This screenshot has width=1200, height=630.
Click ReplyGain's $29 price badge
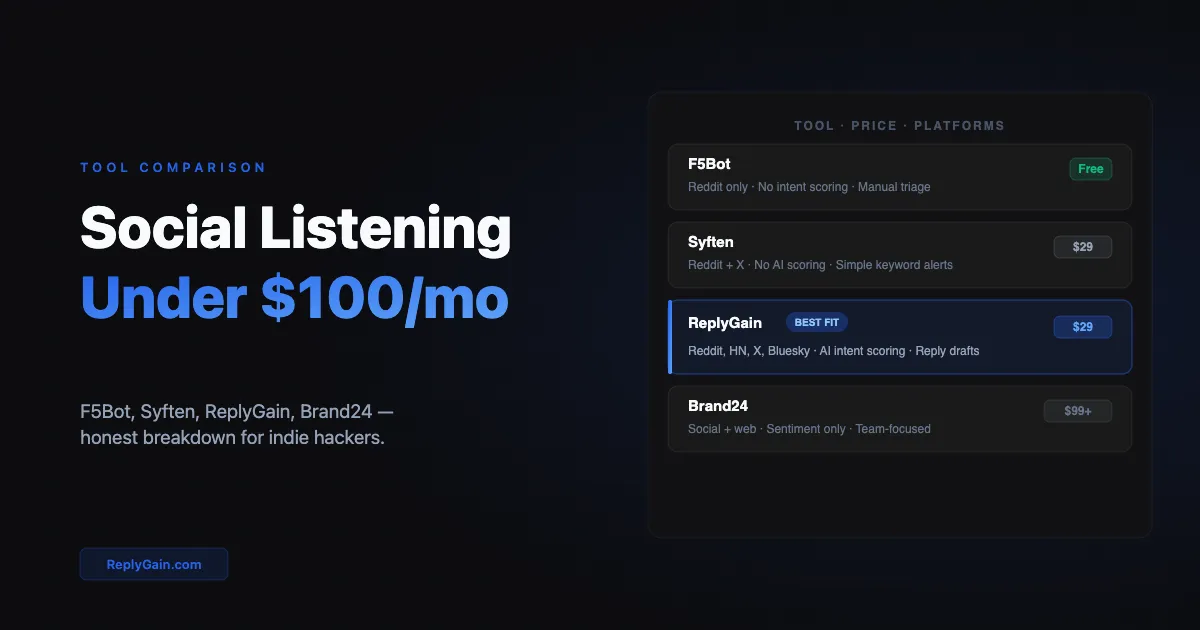click(1082, 327)
